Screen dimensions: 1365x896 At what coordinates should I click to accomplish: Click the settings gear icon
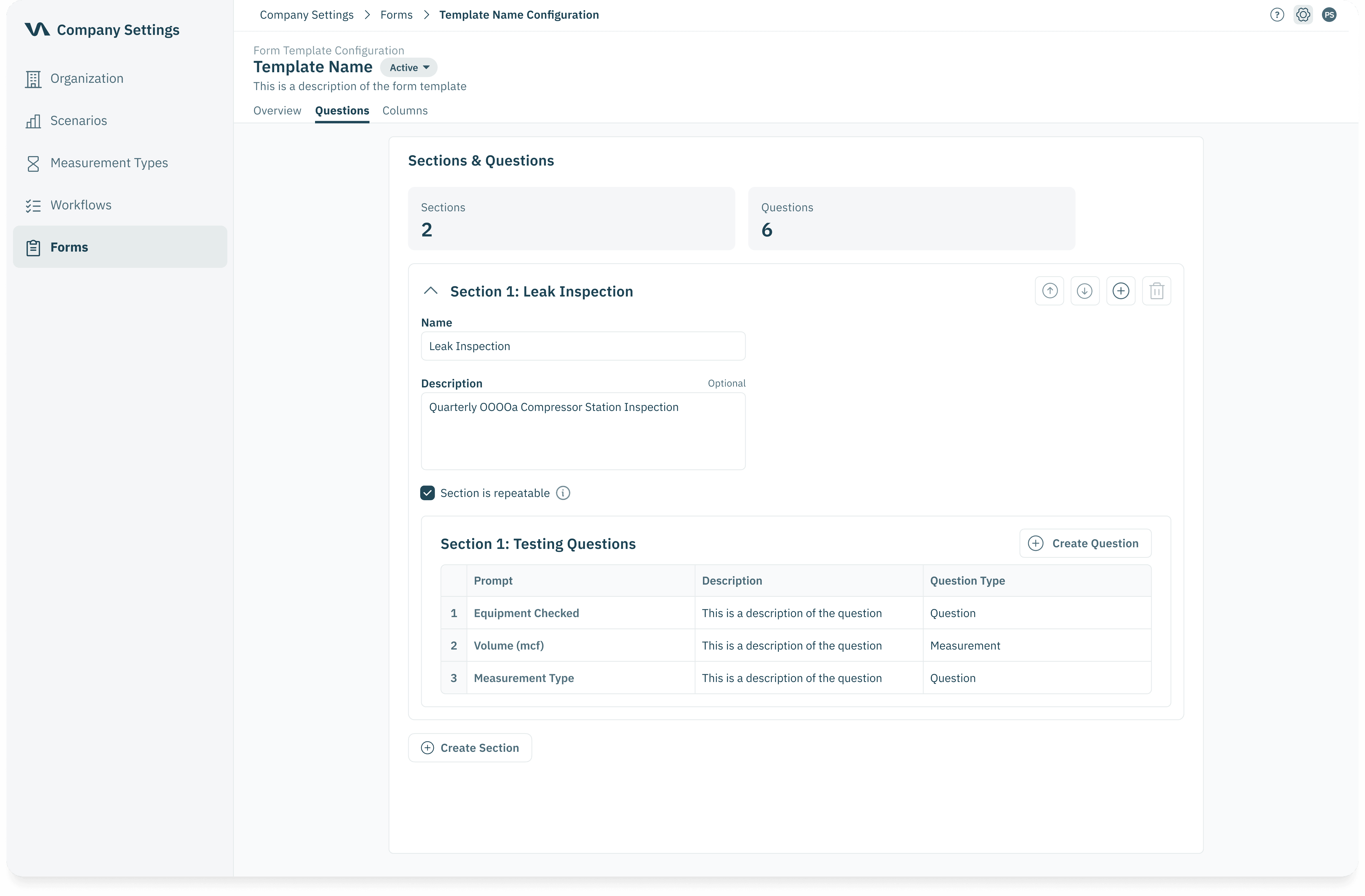click(x=1303, y=15)
